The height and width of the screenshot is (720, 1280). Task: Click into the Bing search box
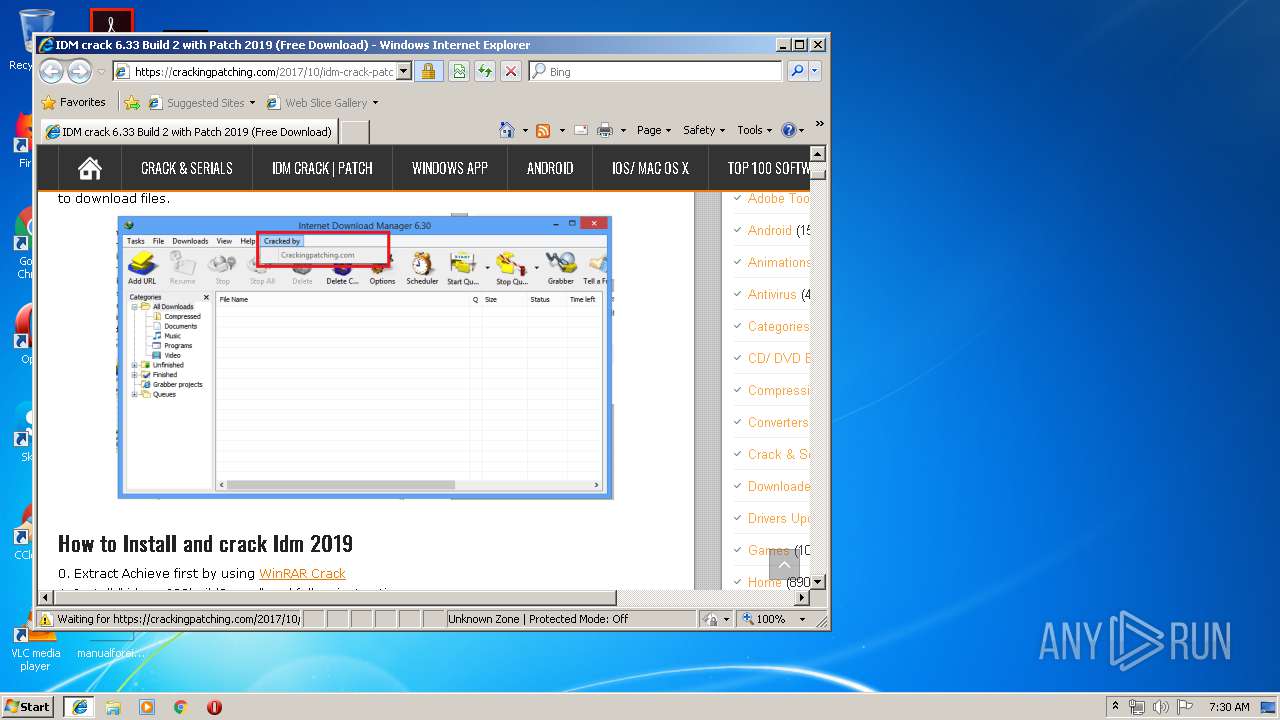click(656, 71)
